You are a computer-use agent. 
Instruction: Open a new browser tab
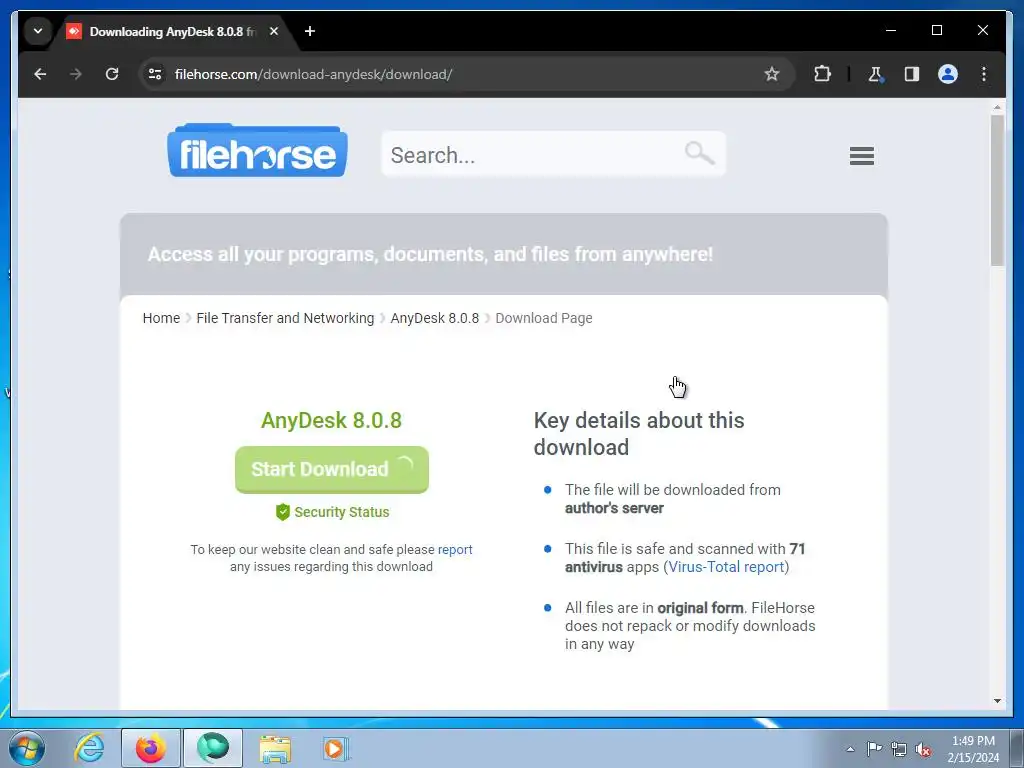point(310,31)
